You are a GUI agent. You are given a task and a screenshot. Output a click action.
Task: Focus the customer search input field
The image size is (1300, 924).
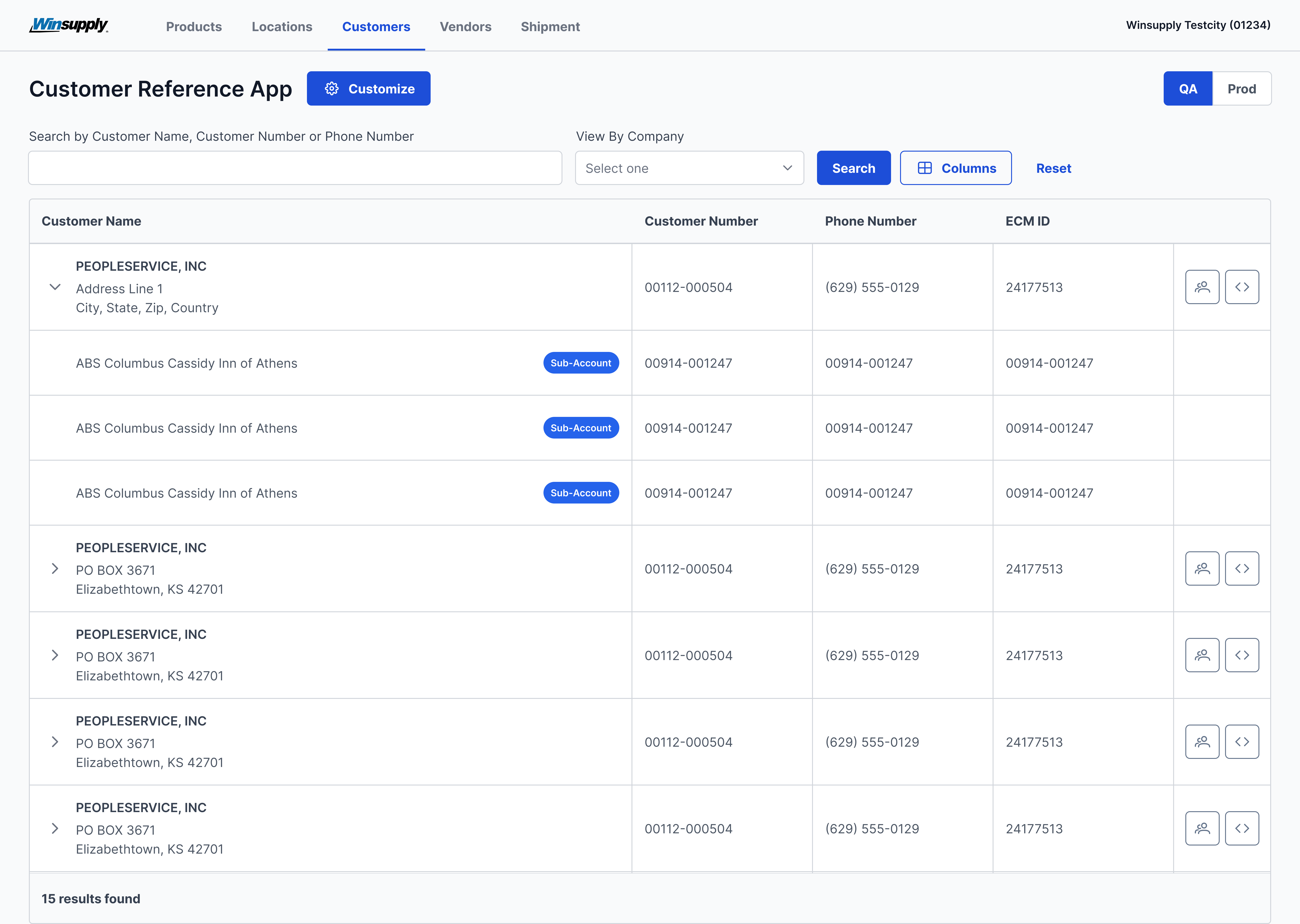(x=295, y=168)
